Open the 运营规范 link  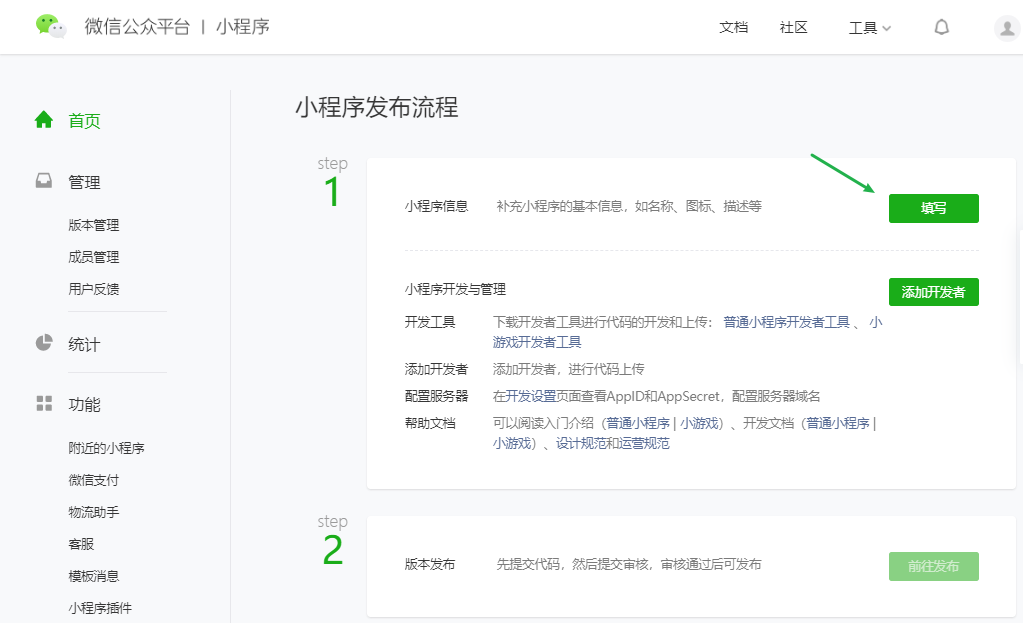644,444
